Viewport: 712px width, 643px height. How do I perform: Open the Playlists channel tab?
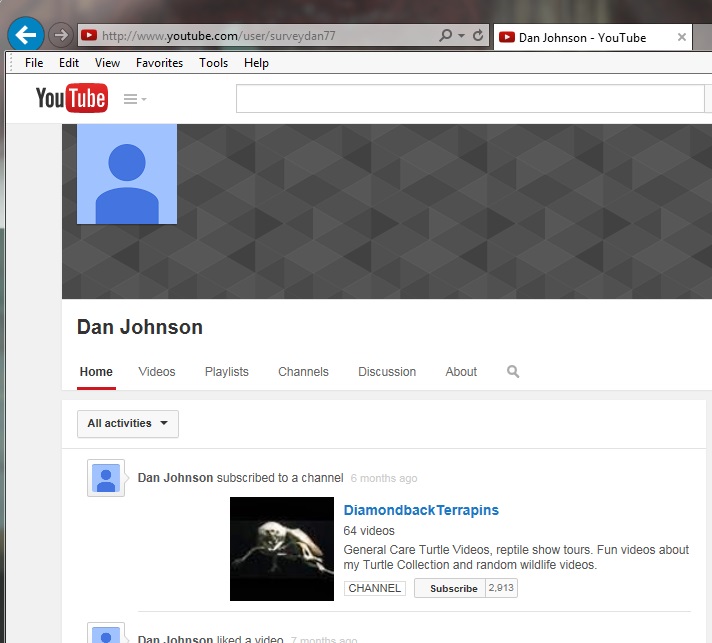(x=227, y=371)
